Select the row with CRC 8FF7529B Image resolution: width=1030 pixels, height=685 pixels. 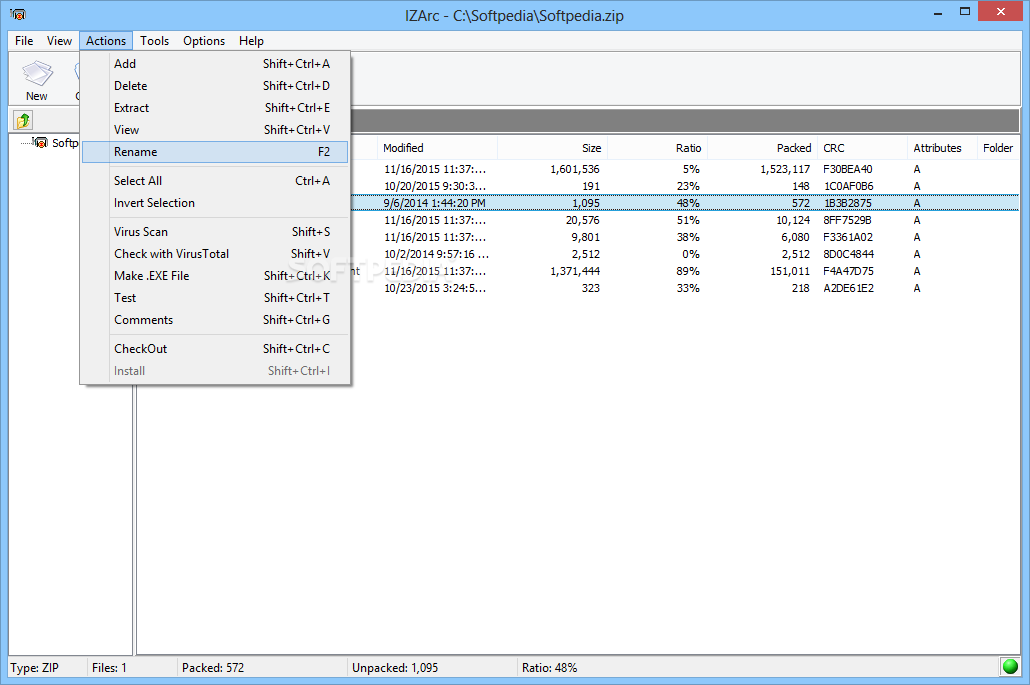(x=685, y=221)
